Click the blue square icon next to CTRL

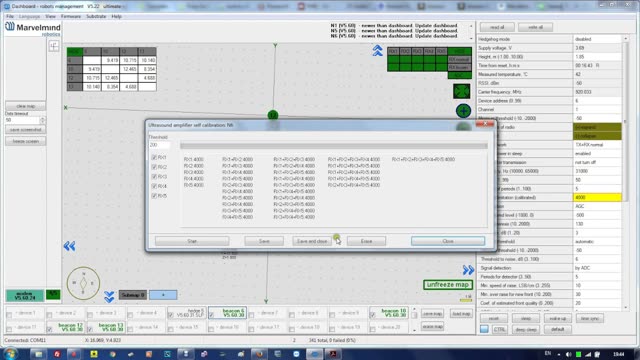(x=484, y=329)
